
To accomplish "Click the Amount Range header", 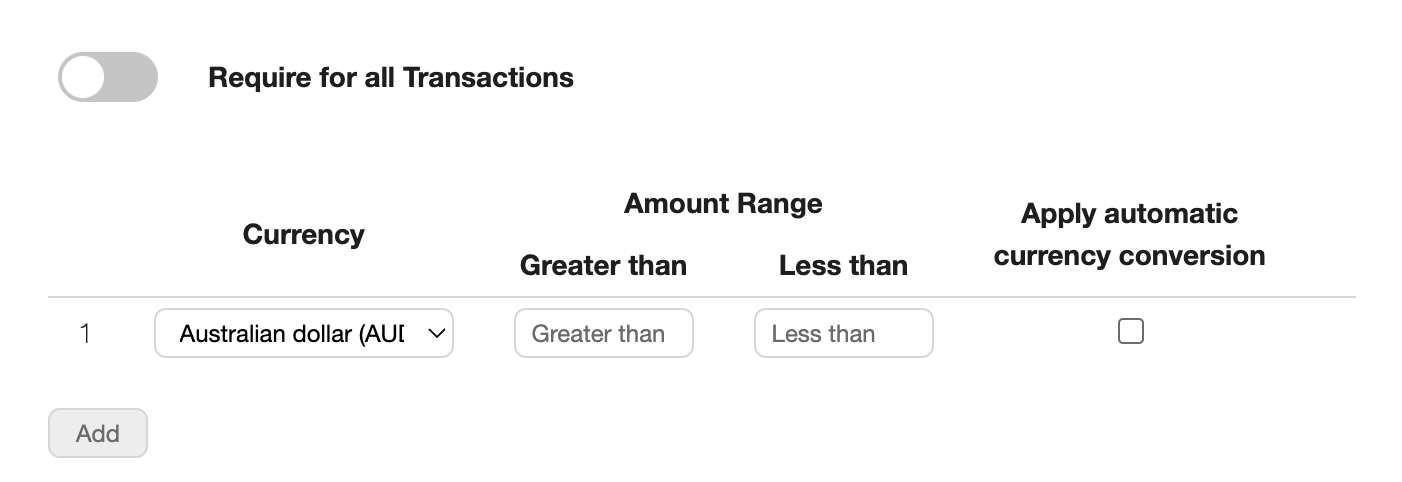I will click(723, 203).
